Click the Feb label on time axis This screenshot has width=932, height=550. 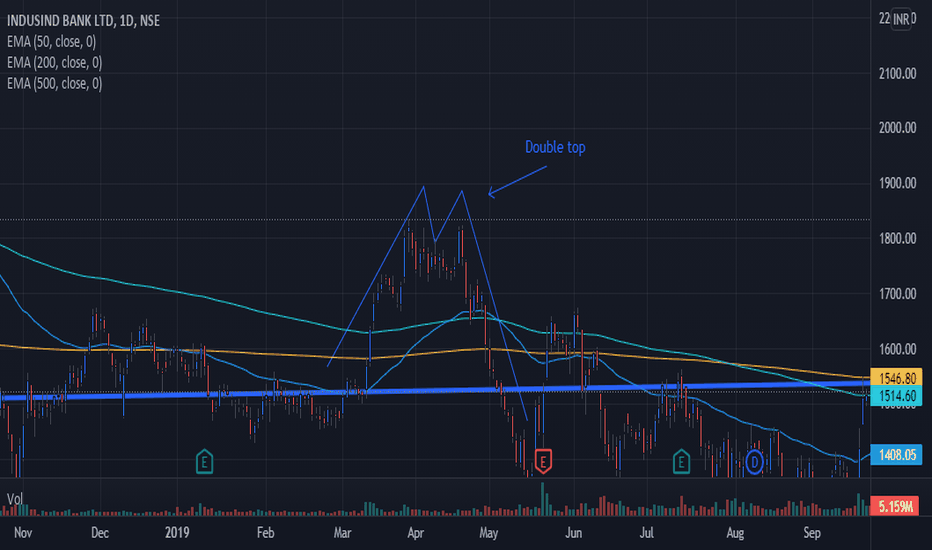[x=265, y=533]
